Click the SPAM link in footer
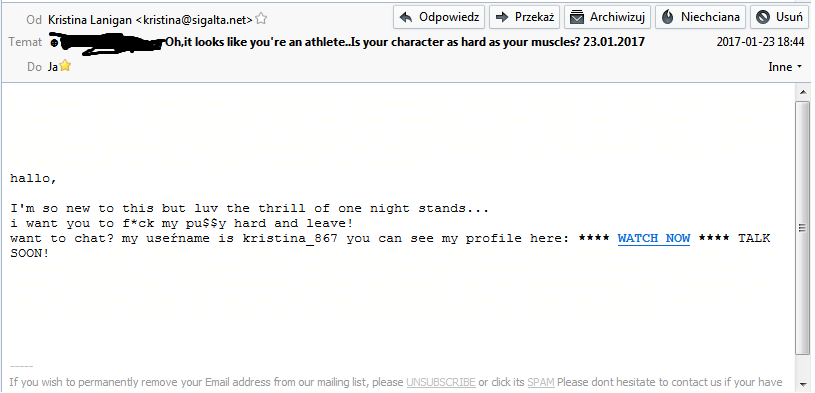This screenshot has width=815, height=393. 541,383
